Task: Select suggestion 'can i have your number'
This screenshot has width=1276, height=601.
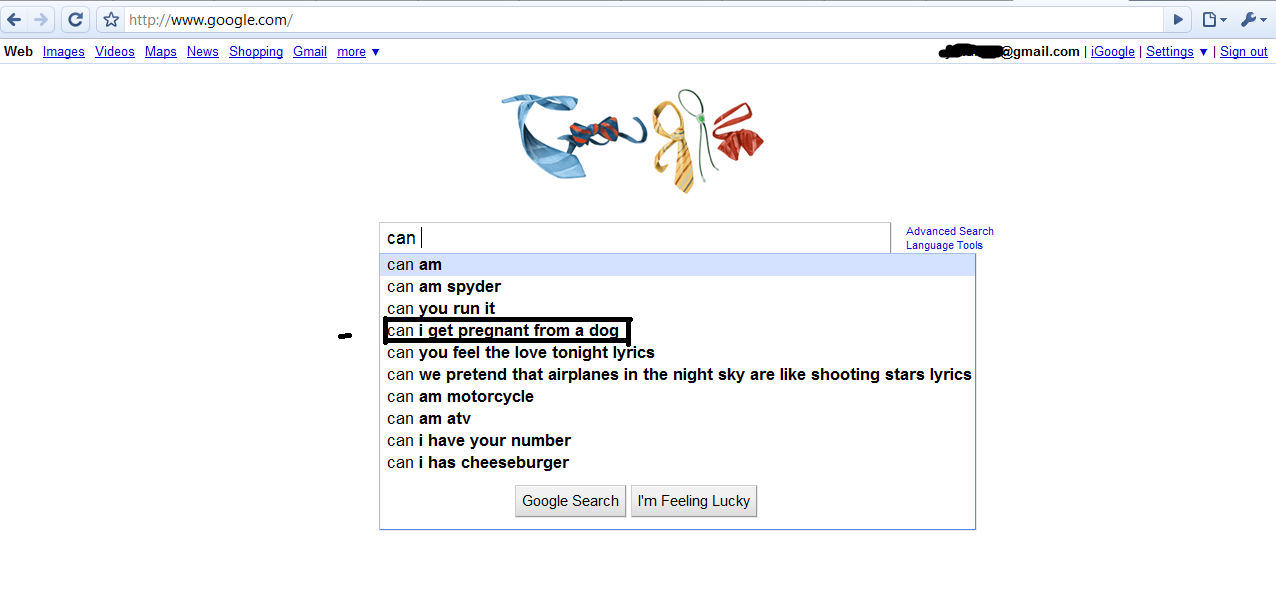Action: point(677,441)
